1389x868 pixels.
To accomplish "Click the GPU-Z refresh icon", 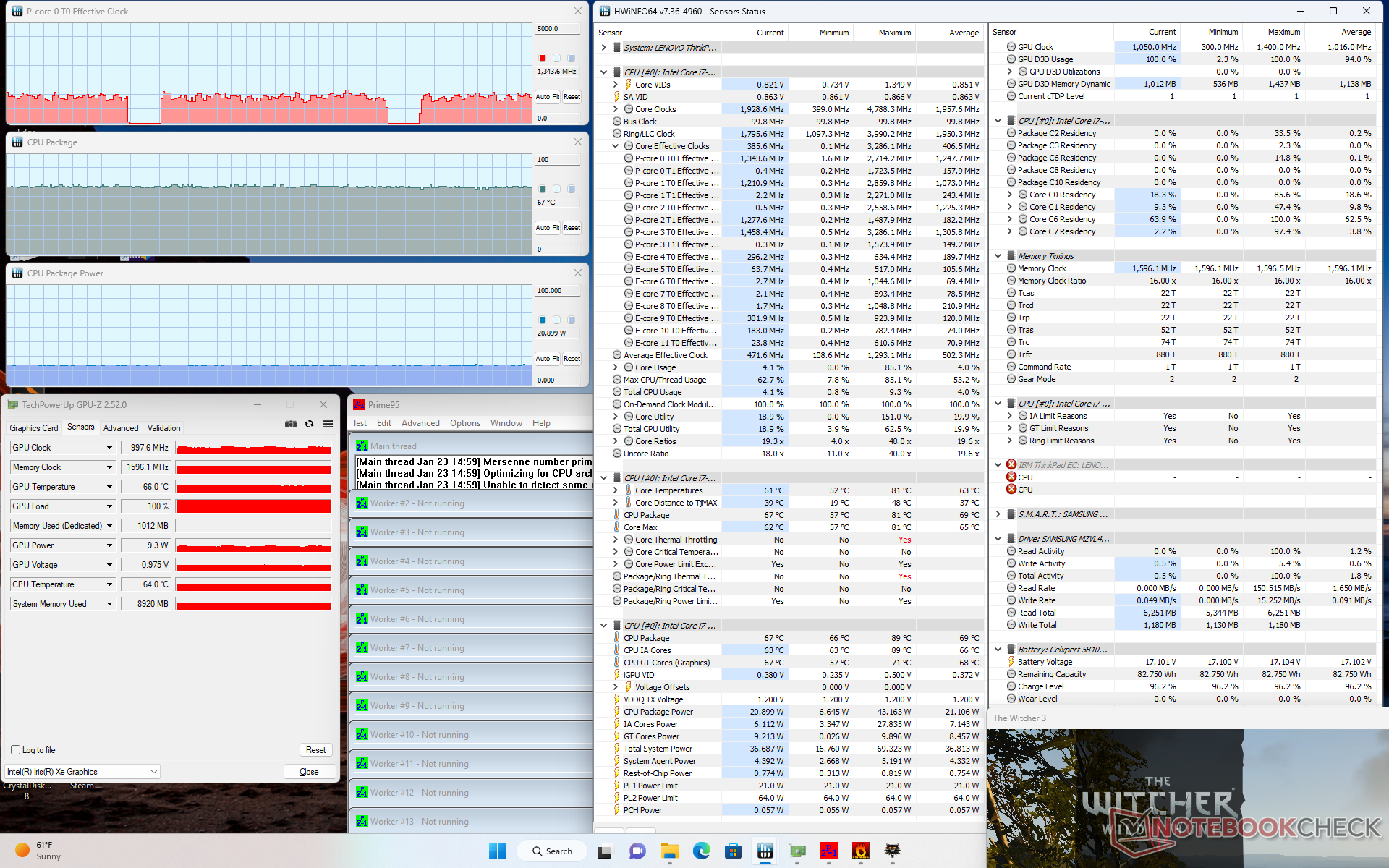I will pyautogui.click(x=309, y=424).
